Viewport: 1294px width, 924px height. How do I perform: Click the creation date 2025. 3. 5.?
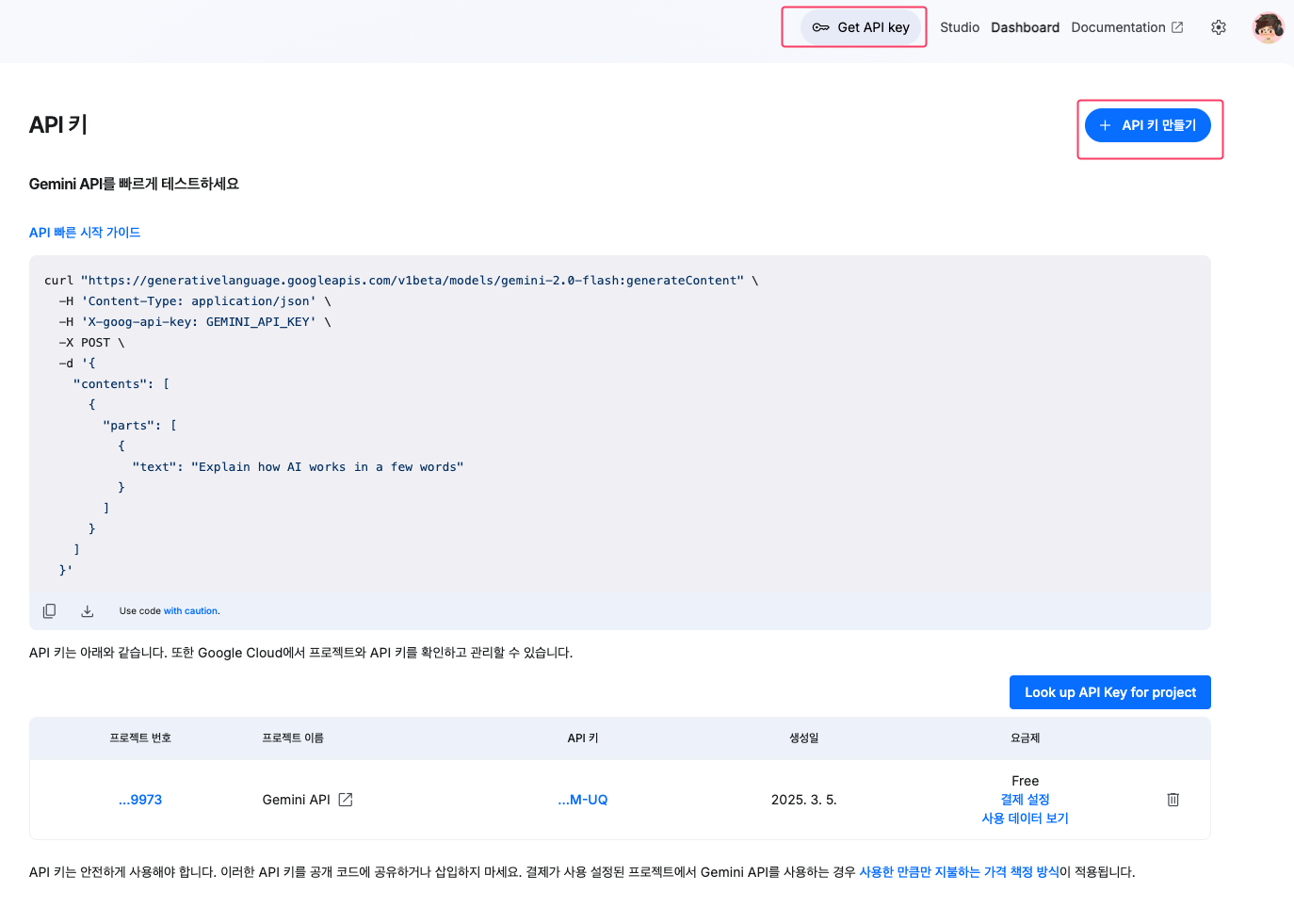pos(804,800)
